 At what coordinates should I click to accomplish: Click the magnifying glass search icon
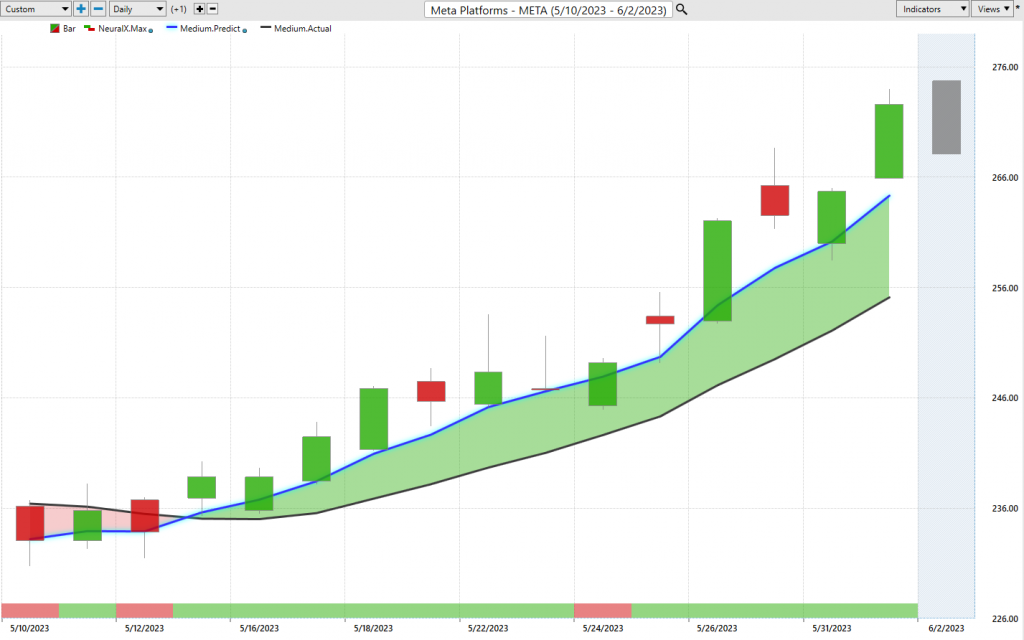point(681,9)
